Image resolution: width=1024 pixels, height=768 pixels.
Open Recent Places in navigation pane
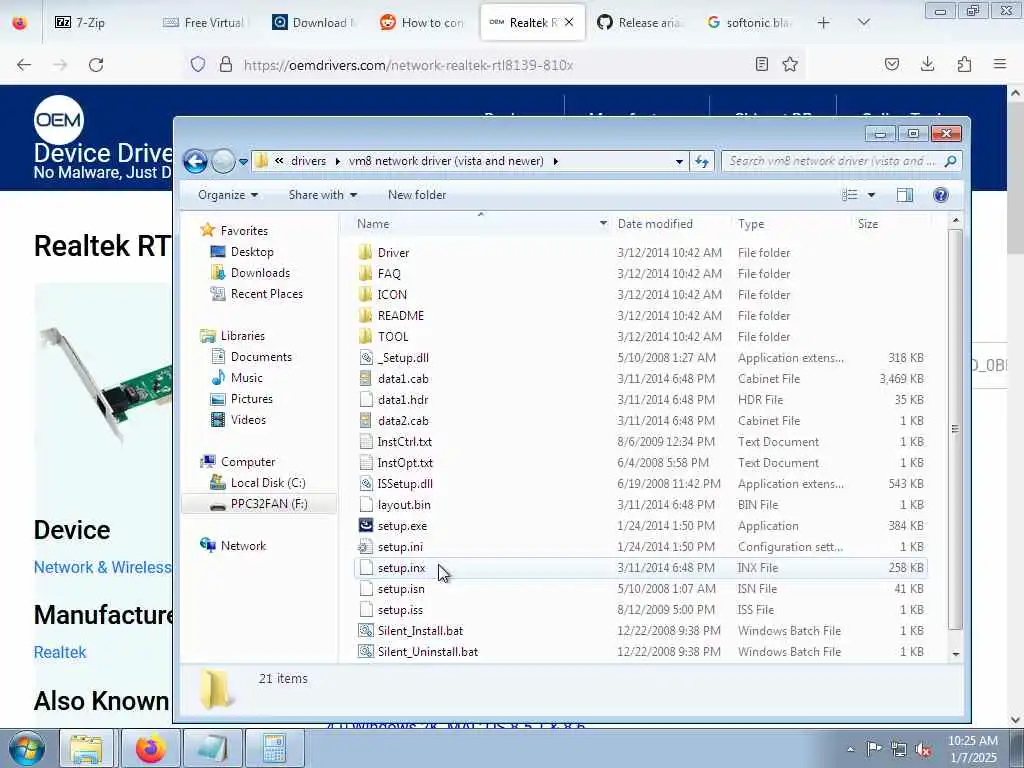point(266,294)
